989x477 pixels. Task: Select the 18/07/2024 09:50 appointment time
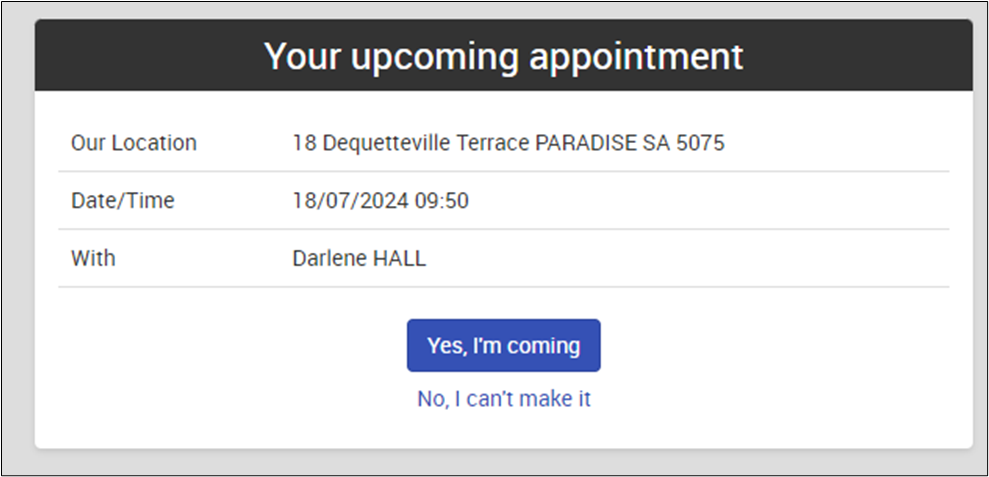[380, 201]
